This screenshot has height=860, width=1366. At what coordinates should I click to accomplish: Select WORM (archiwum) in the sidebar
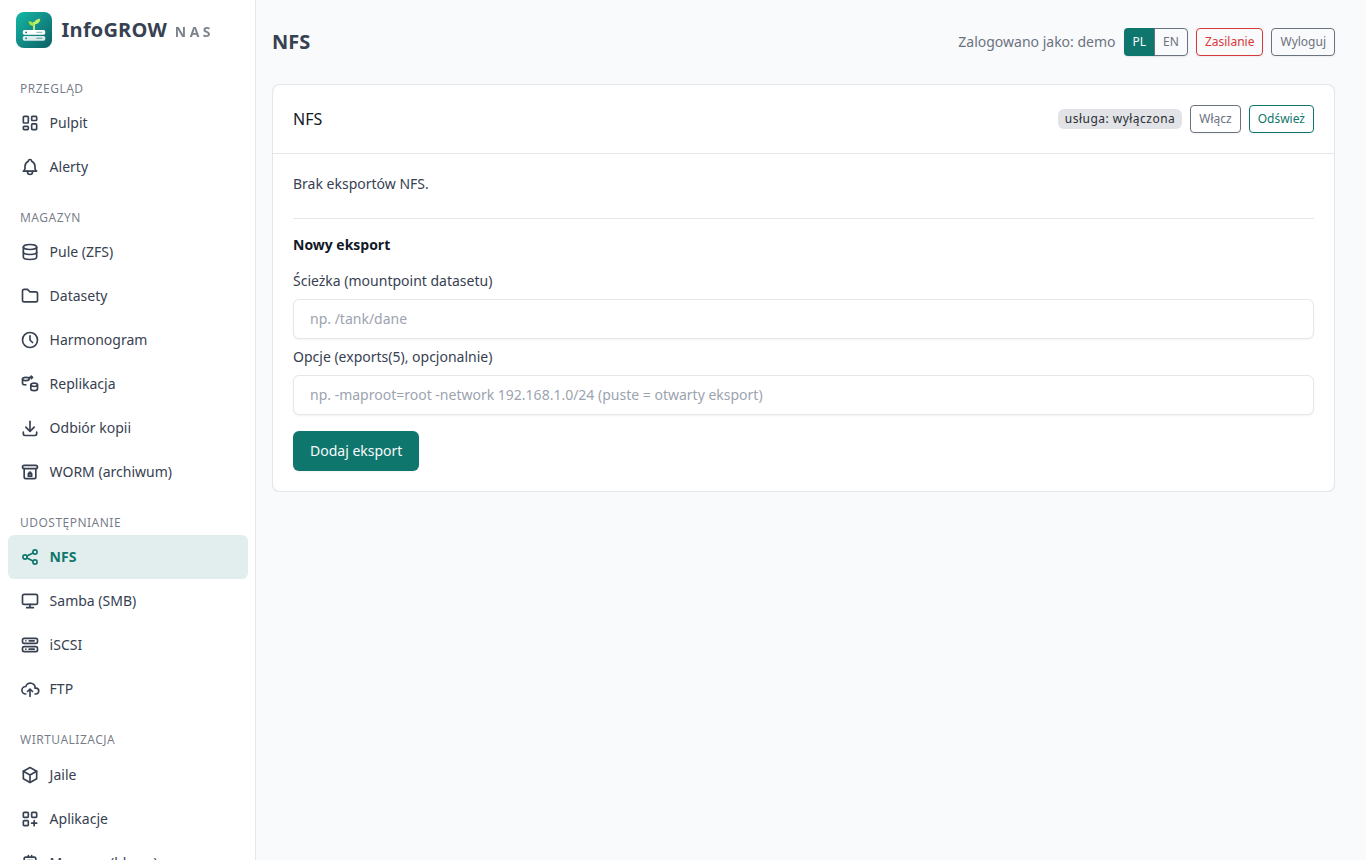point(128,472)
